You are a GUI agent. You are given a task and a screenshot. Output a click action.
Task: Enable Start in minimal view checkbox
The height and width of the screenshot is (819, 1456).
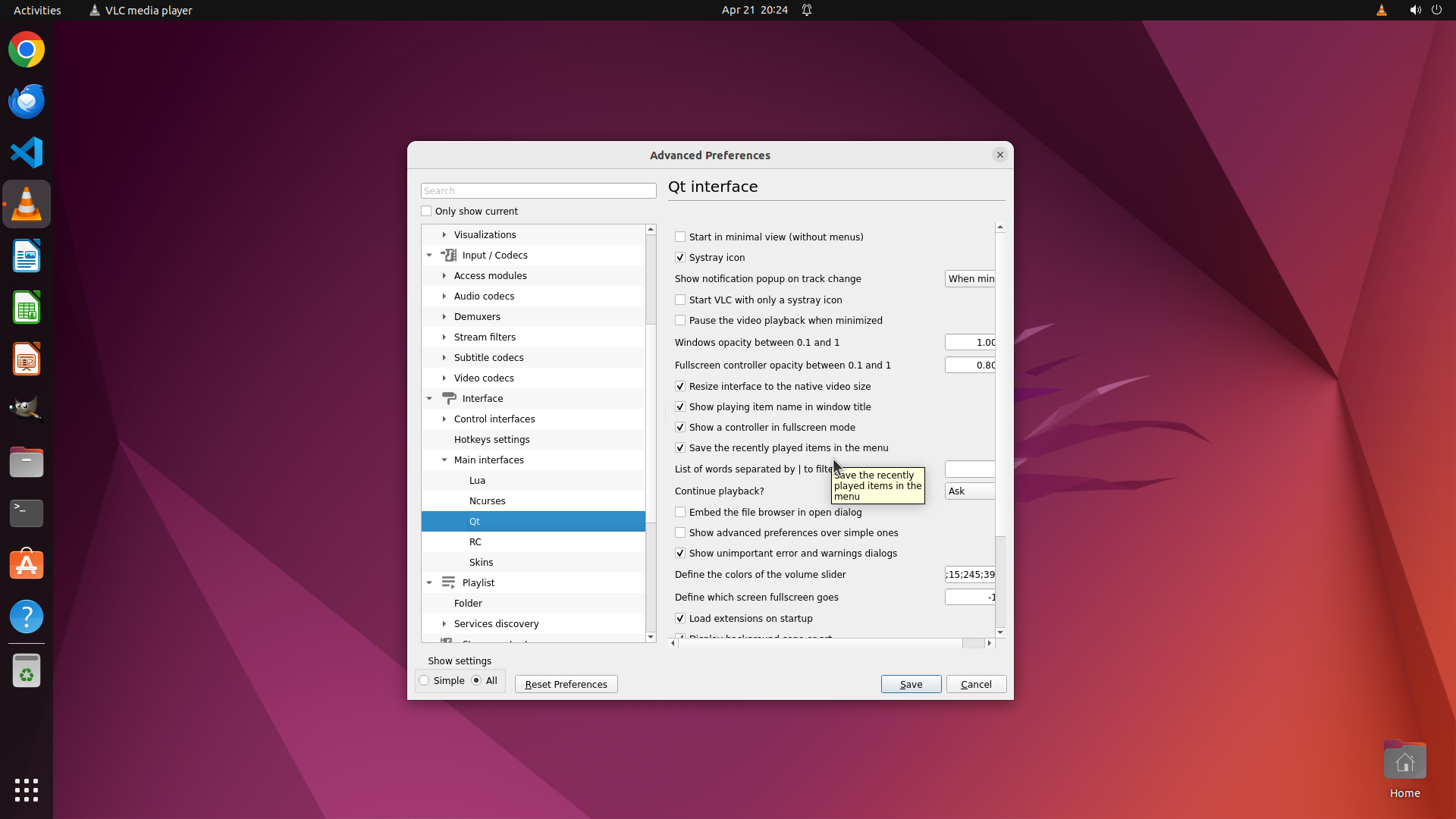click(x=680, y=237)
